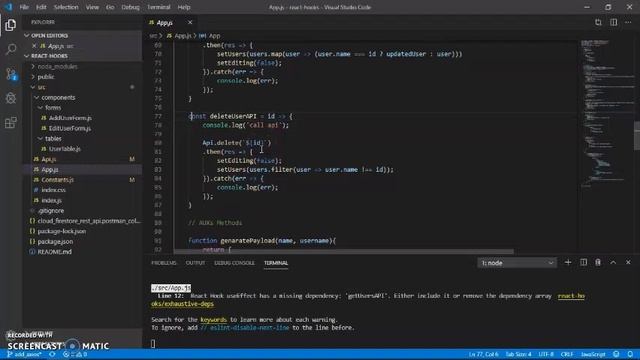Screen dimensions: 640x360
Task: Open the Edit menu
Action: pyautogui.click(x=41, y=7)
